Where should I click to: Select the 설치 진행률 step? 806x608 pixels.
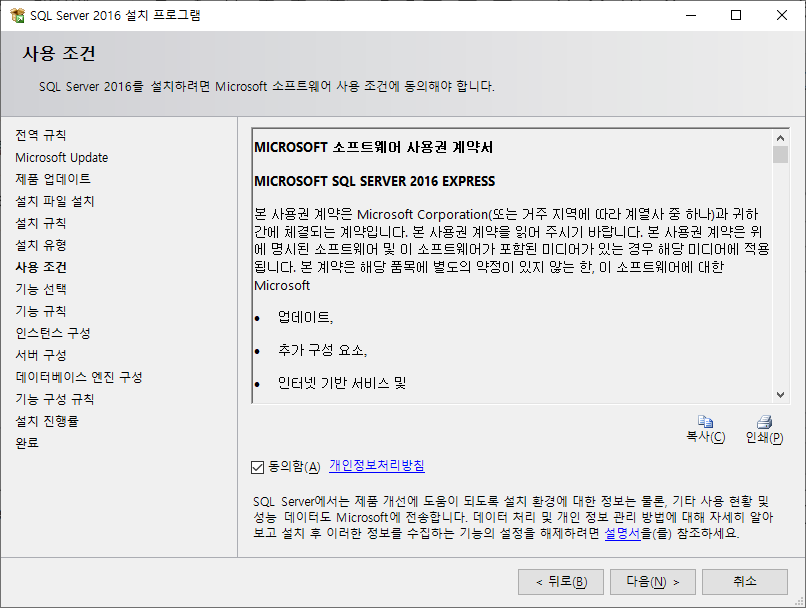point(47,421)
